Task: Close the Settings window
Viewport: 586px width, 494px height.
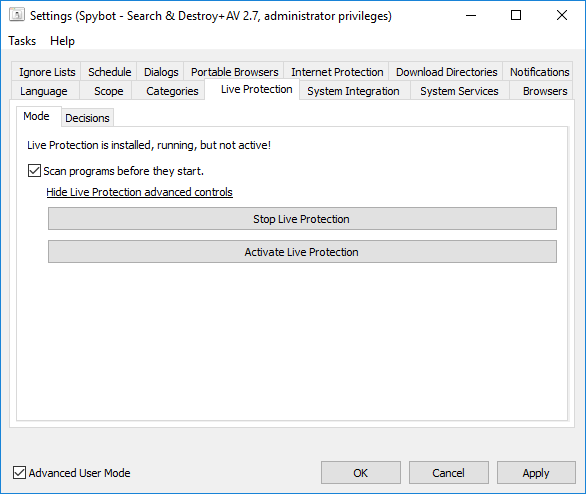Action: point(562,15)
